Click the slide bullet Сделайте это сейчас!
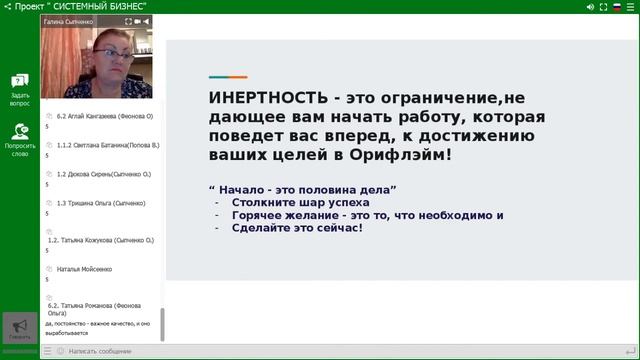Image resolution: width=640 pixels, height=360 pixels. coord(297,228)
